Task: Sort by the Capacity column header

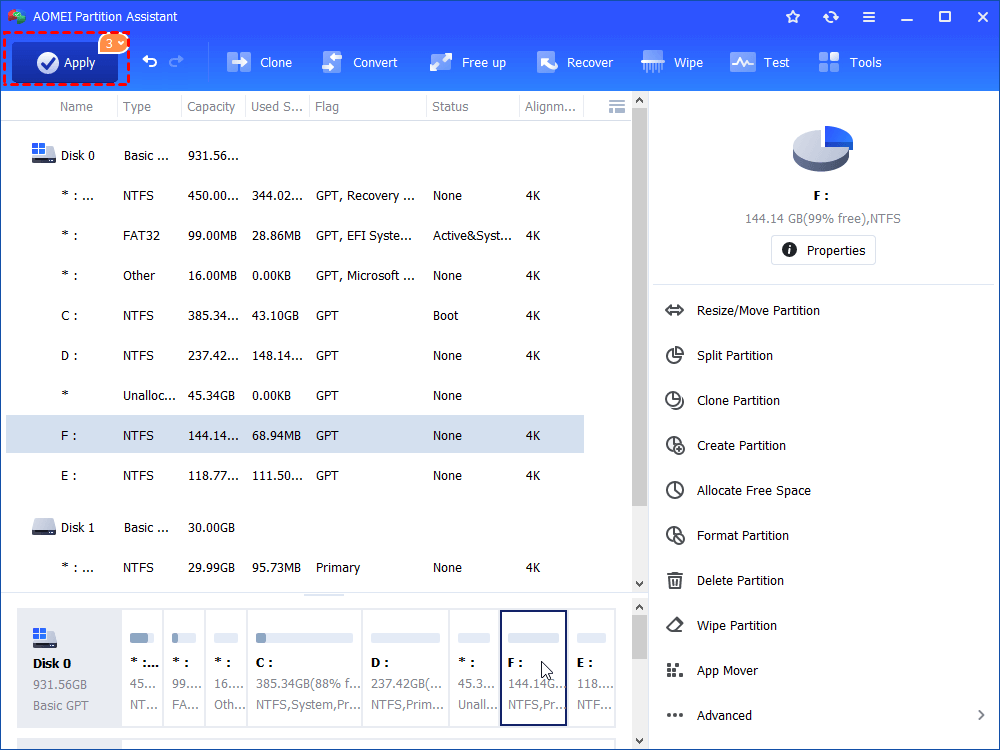Action: (211, 107)
